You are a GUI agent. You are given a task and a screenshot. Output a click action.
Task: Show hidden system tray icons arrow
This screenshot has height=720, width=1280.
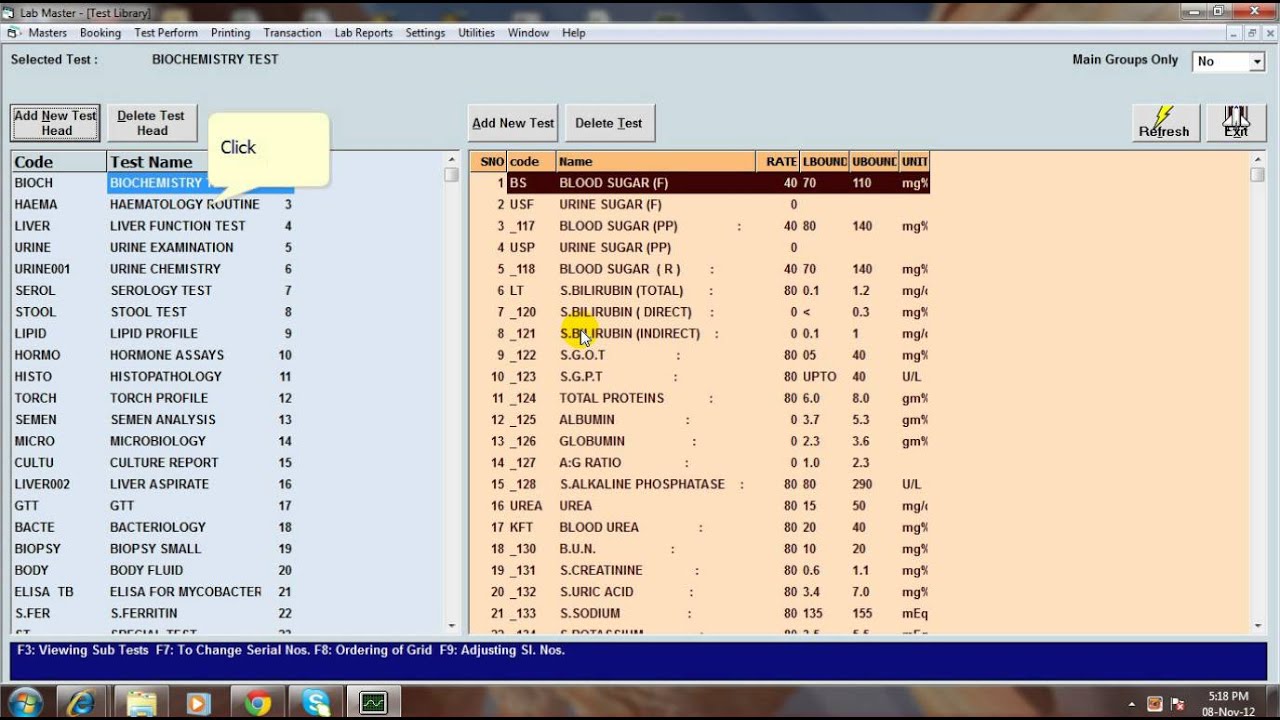1132,703
